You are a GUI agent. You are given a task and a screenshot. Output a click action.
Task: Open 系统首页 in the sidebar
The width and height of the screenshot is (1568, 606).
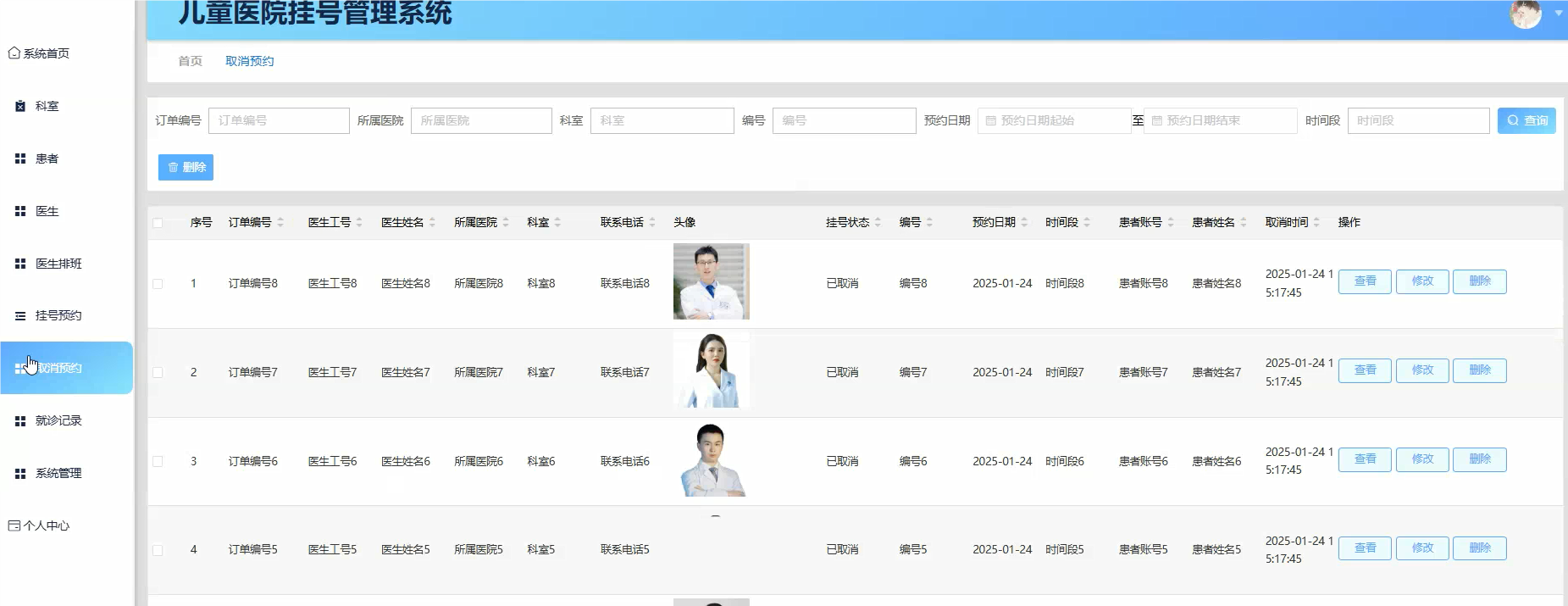[x=47, y=53]
